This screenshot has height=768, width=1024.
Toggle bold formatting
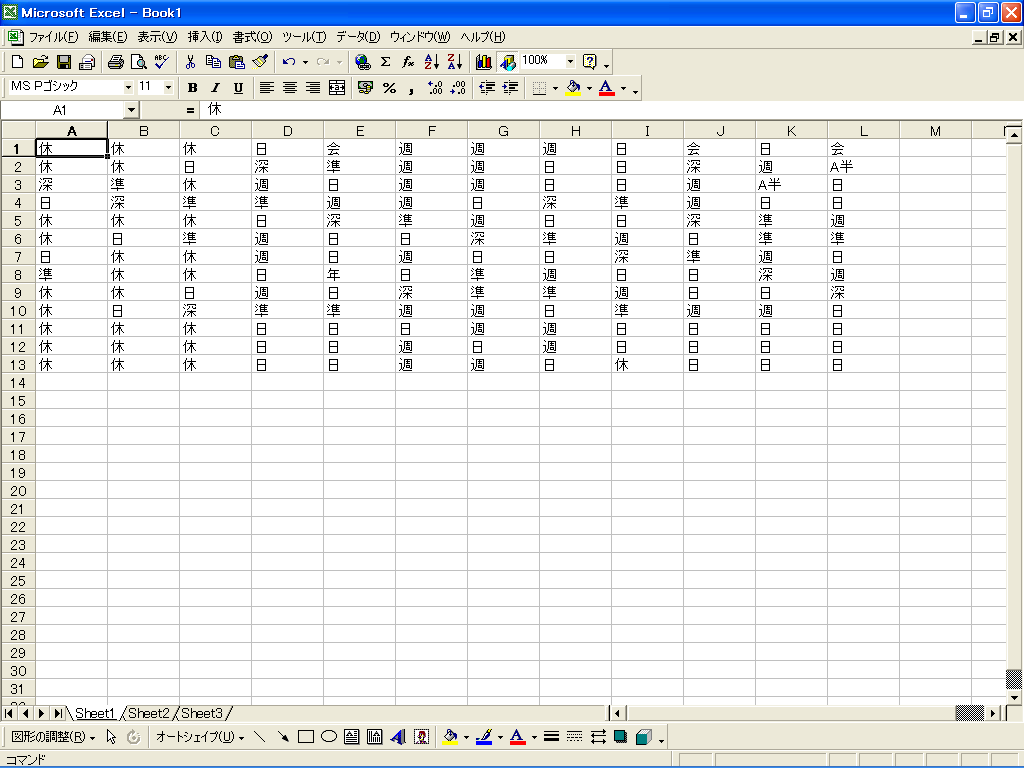tap(192, 88)
